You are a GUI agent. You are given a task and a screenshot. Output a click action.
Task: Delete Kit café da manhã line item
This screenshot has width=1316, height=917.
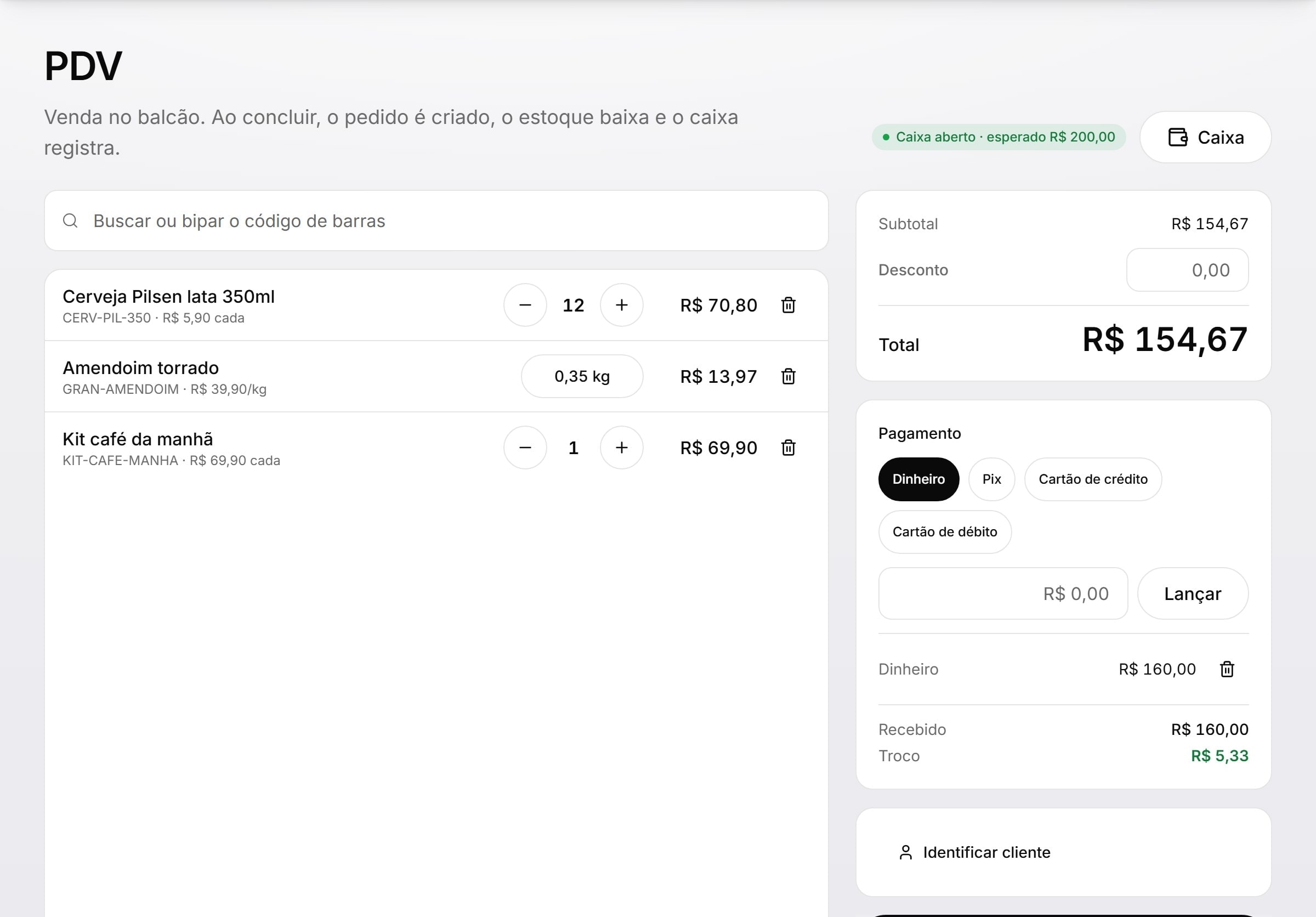point(788,448)
